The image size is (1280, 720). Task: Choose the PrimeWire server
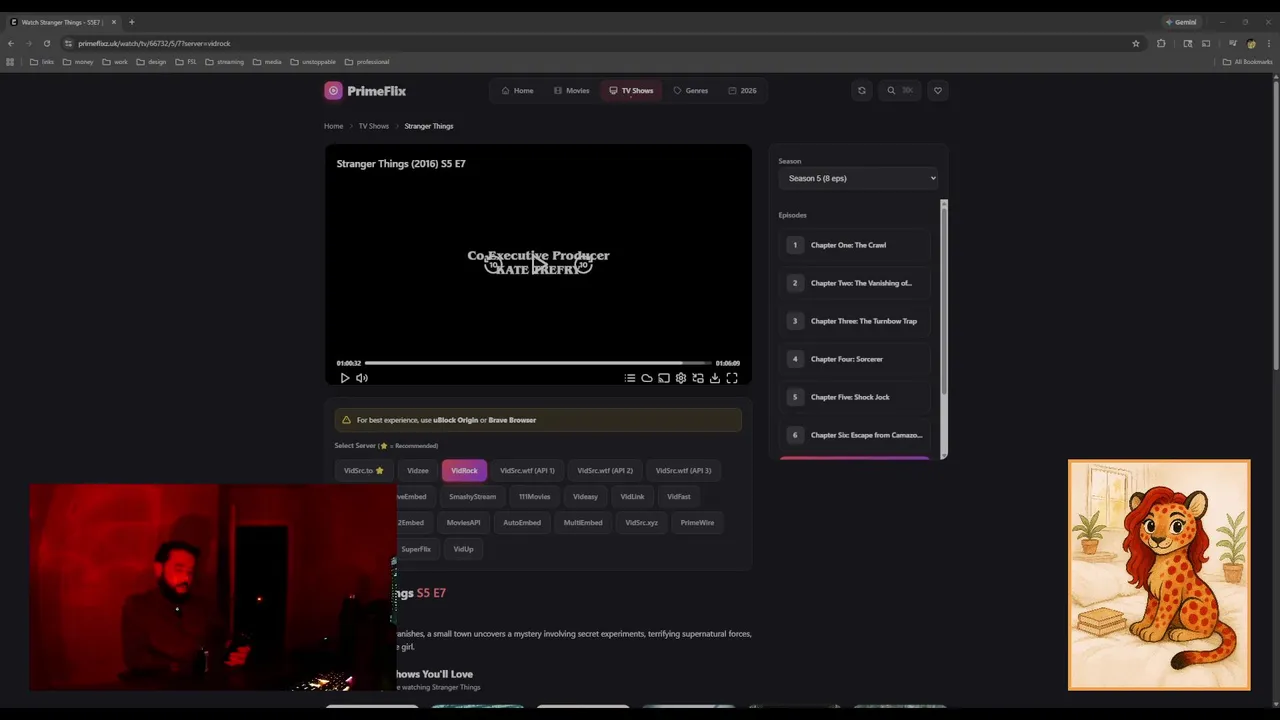point(697,522)
